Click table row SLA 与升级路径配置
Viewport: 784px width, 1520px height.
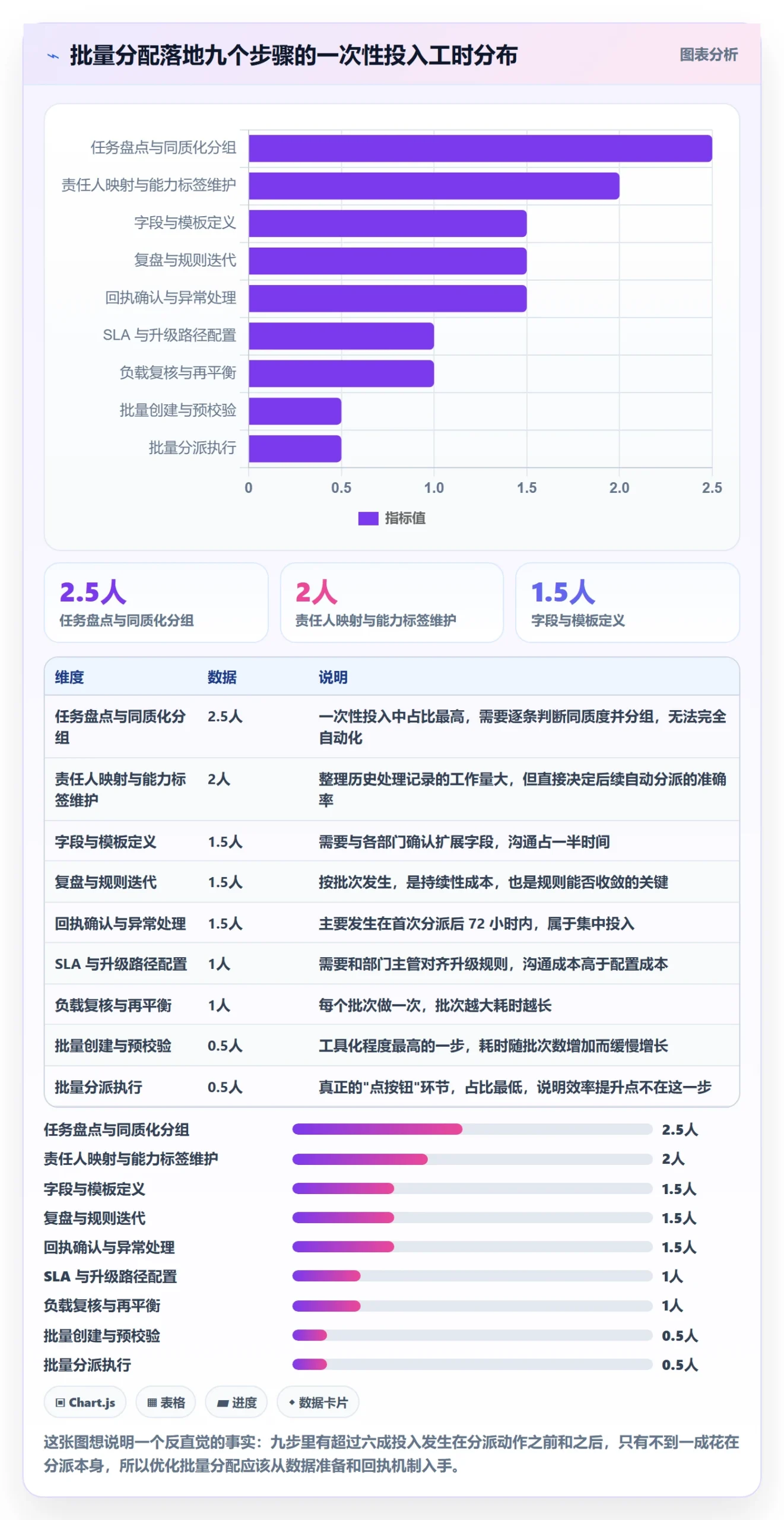[x=392, y=964]
